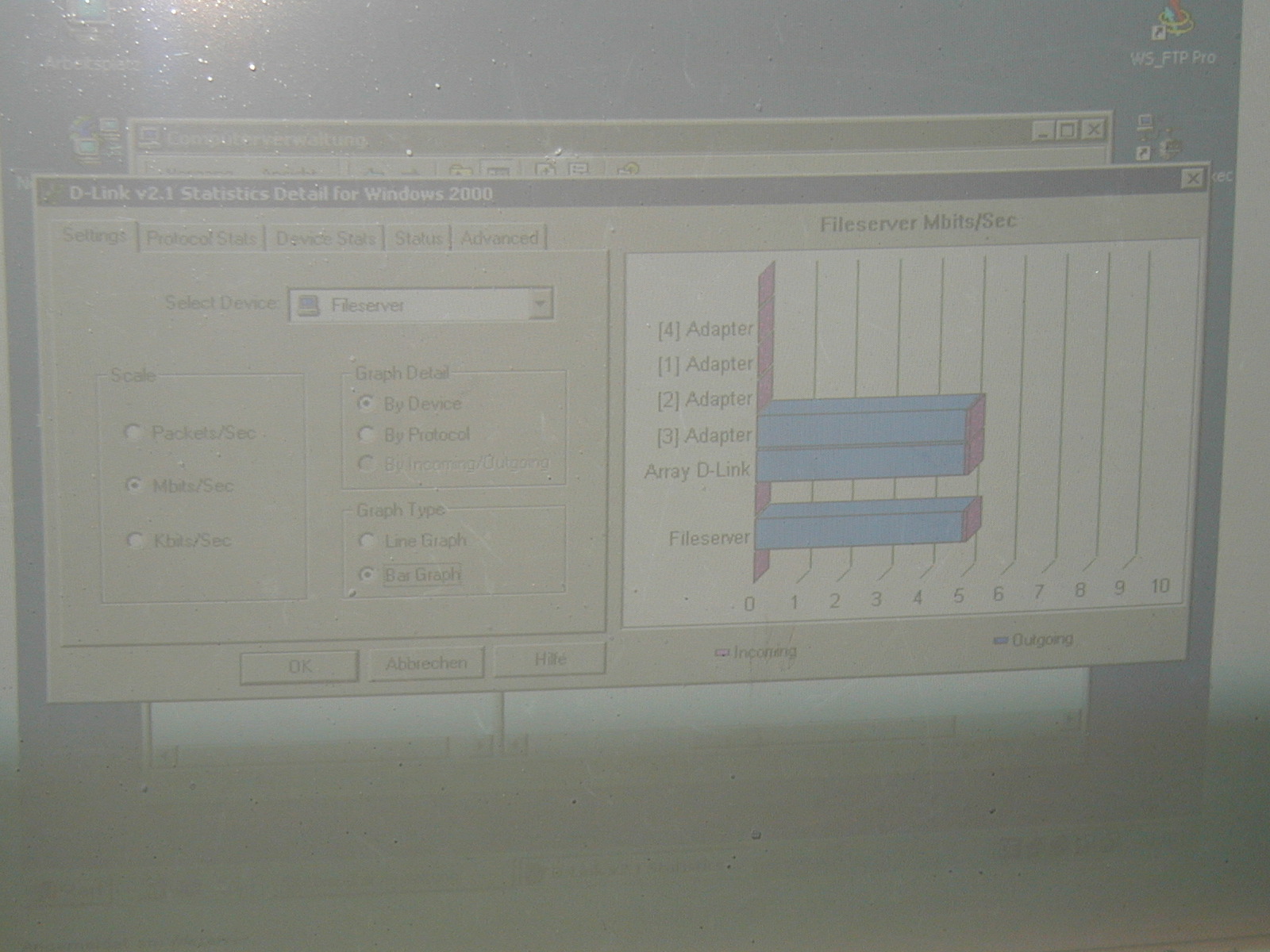Open the Arbeitsplatz desktop icon
Image resolution: width=1270 pixels, height=952 pixels.
tap(91, 36)
